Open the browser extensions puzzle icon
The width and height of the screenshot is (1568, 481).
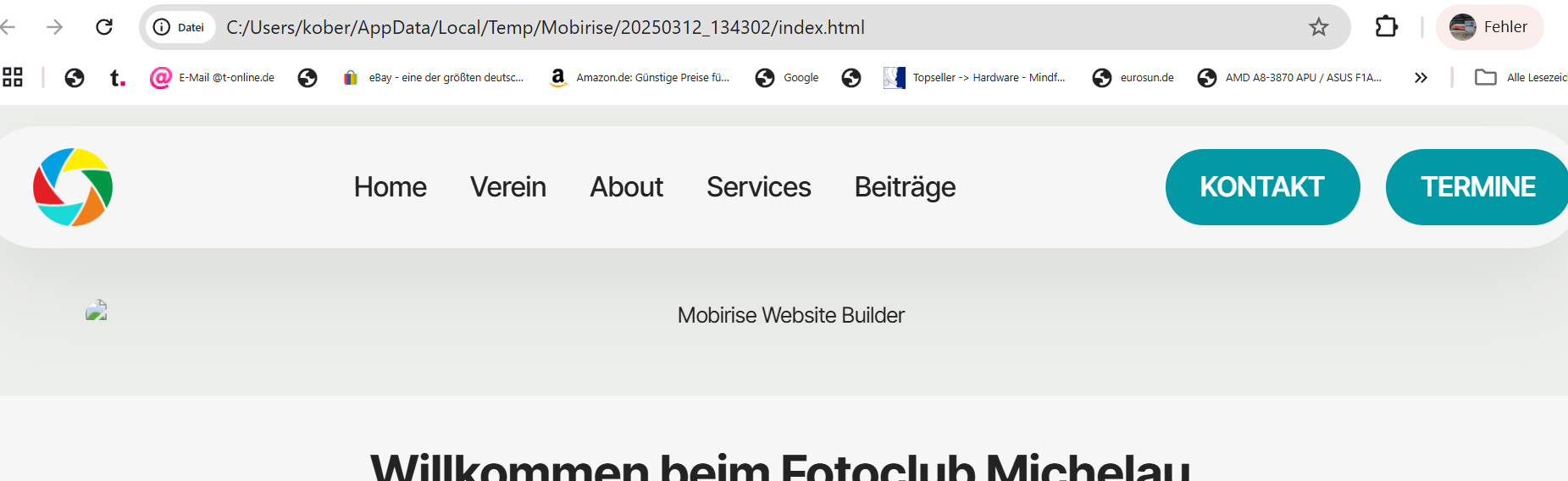[x=1386, y=27]
